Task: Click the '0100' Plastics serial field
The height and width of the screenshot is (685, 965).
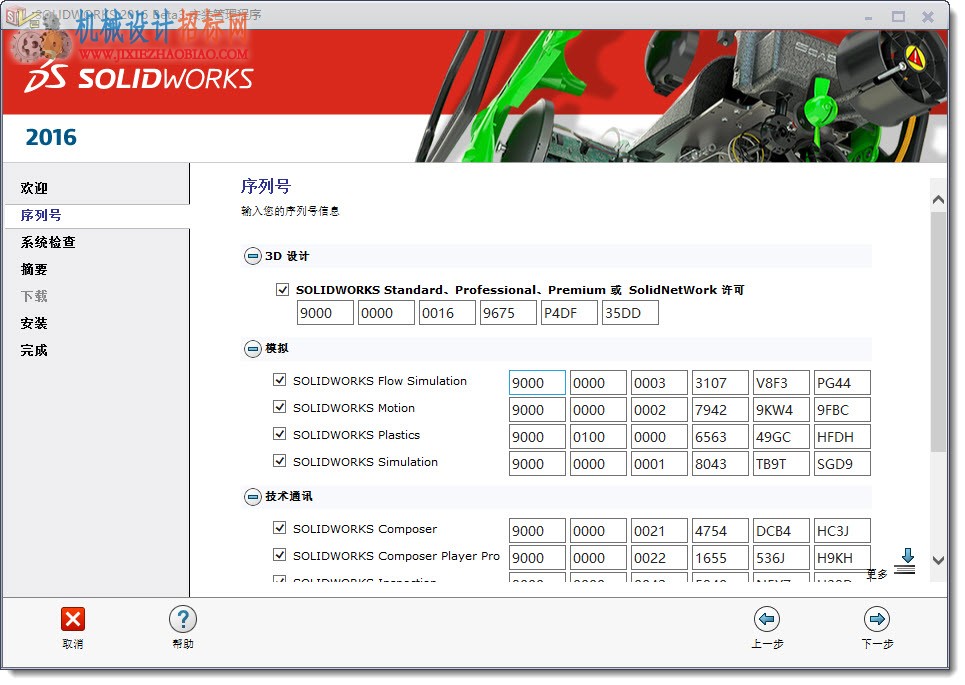Action: (x=598, y=437)
